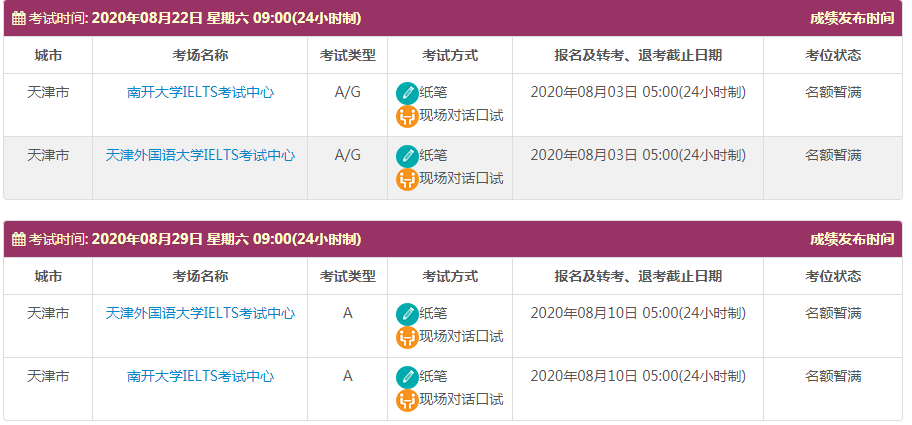Open 南开大学IELTS考试中心 link for August 29 exam
The image size is (912, 425).
coord(200,377)
